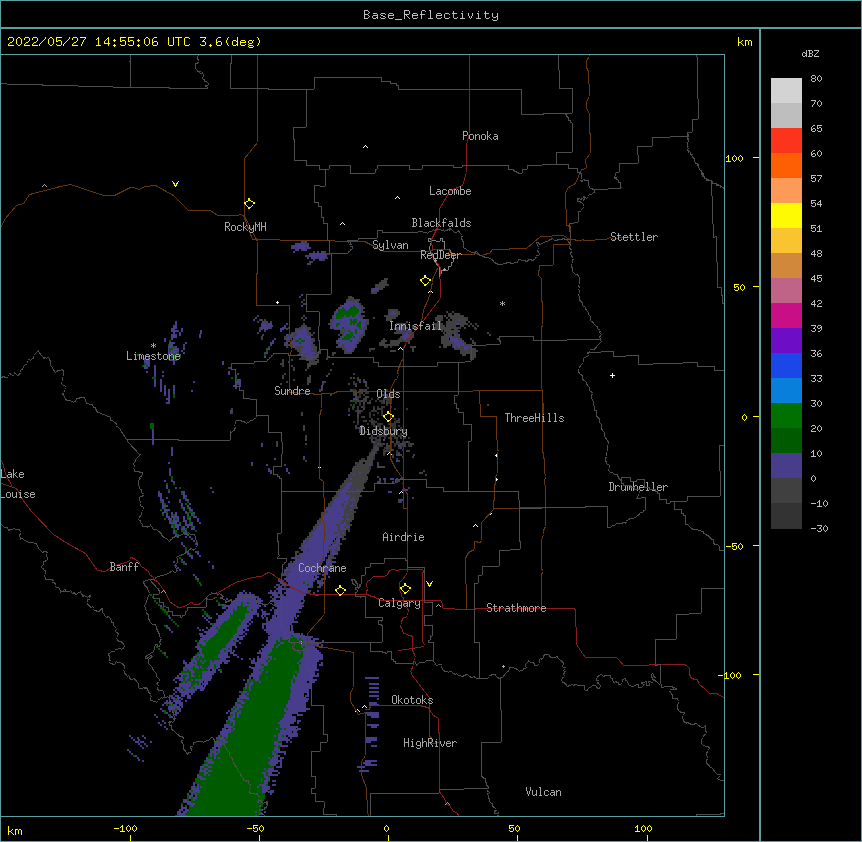Select the 42 dBZ magenta color swatch
Viewport: 862px width, 842px height.
[786, 315]
